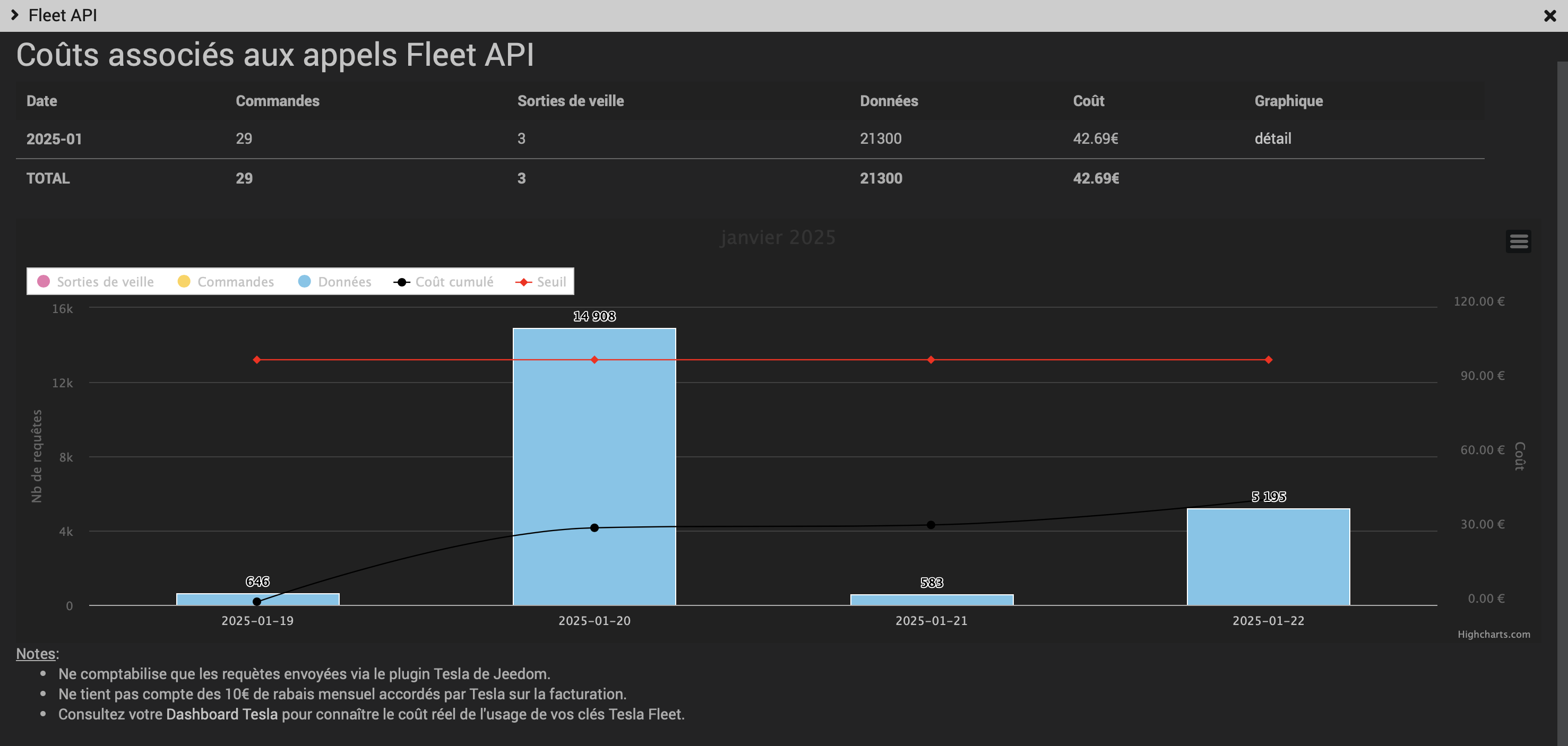Open the Highcharts hamburger export menu
1568x746 pixels.
tap(1518, 241)
